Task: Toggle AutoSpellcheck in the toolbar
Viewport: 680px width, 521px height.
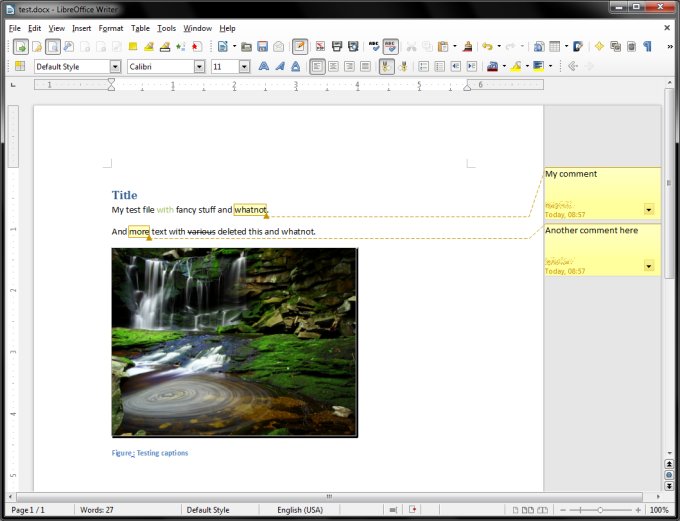Action: (x=391, y=46)
